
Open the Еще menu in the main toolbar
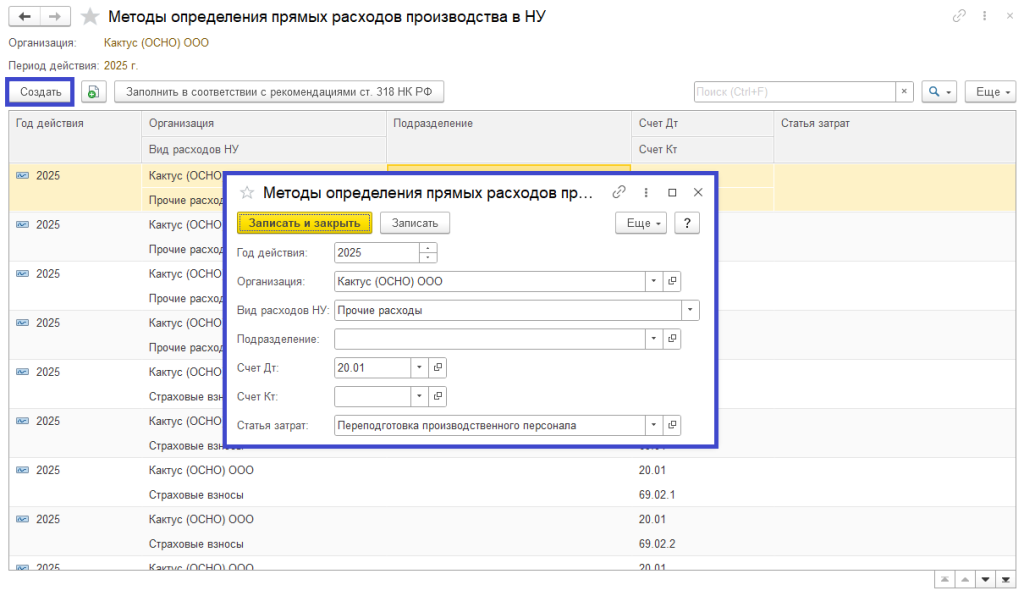pyautogui.click(x=989, y=92)
